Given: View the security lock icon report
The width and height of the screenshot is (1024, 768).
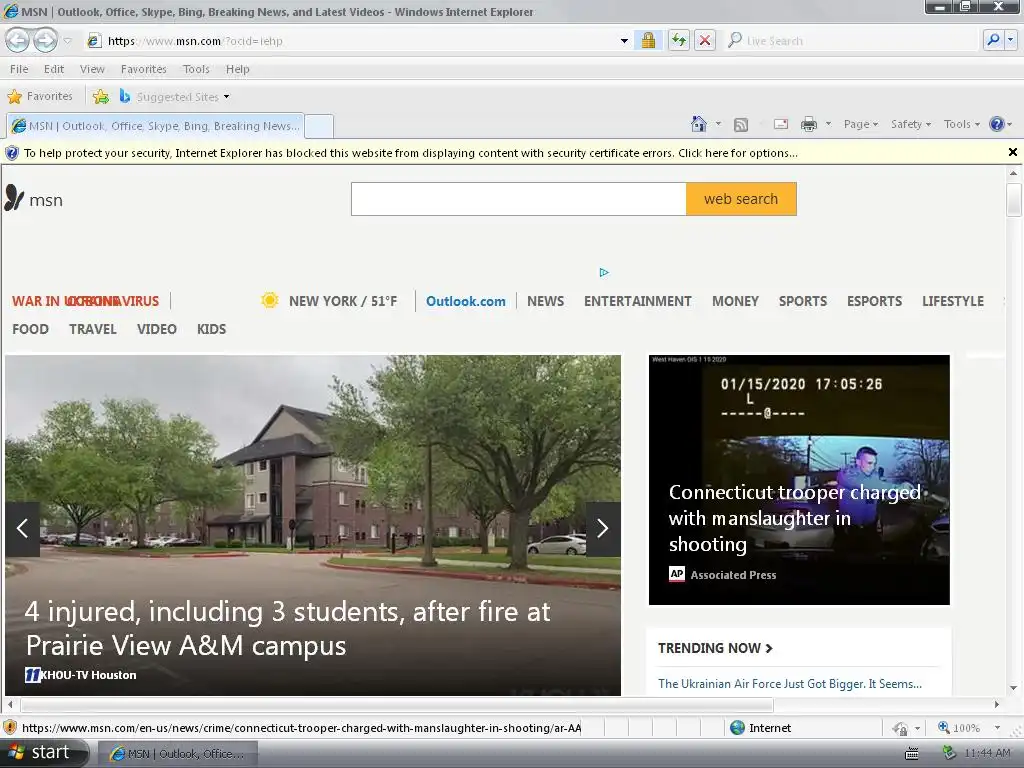Looking at the screenshot, I should pos(648,41).
